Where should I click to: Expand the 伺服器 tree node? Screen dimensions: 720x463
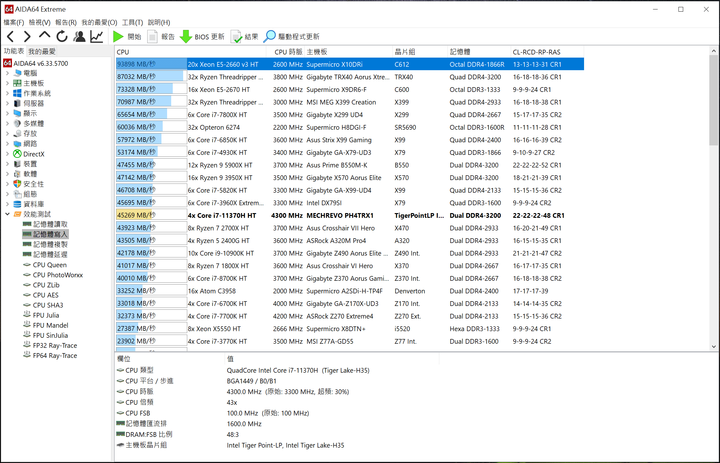click(x=7, y=103)
